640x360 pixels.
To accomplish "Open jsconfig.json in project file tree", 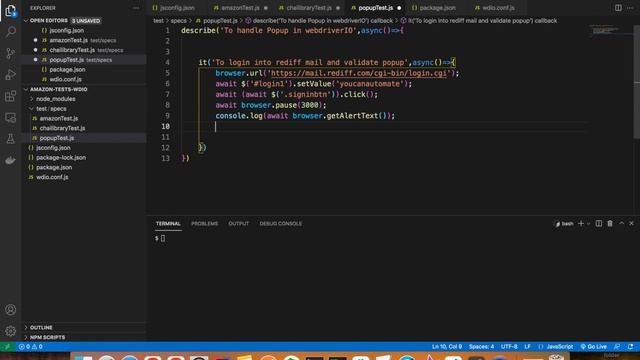I will 53,148.
